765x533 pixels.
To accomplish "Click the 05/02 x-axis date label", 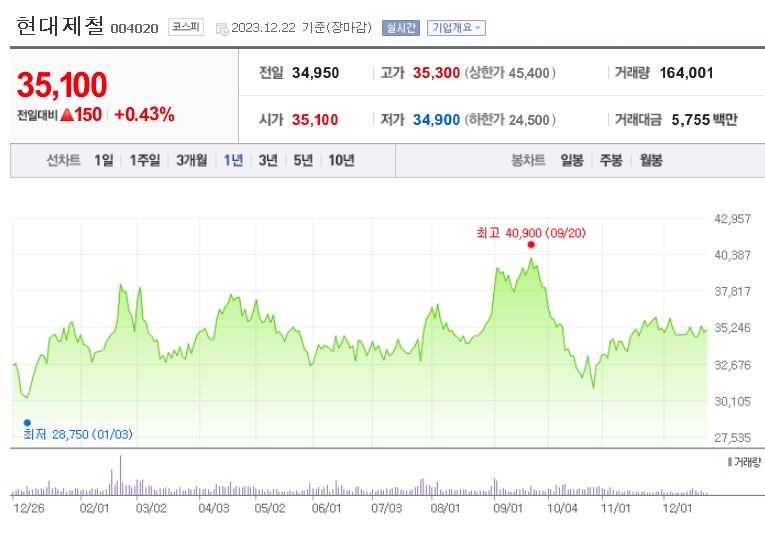I will click(x=270, y=508).
